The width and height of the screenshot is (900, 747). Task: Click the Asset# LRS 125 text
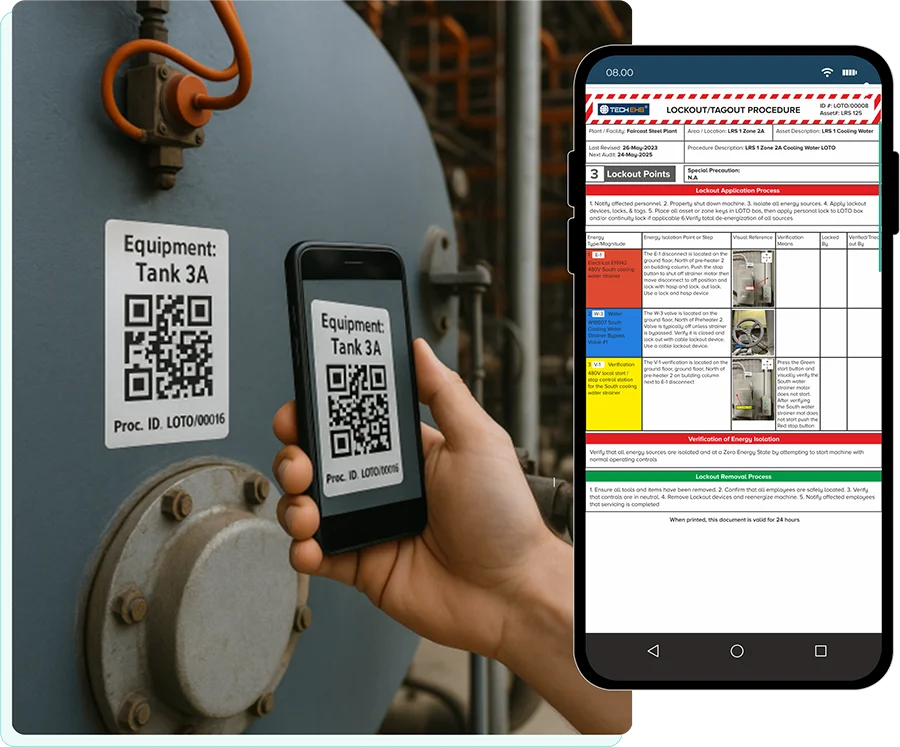[841, 113]
